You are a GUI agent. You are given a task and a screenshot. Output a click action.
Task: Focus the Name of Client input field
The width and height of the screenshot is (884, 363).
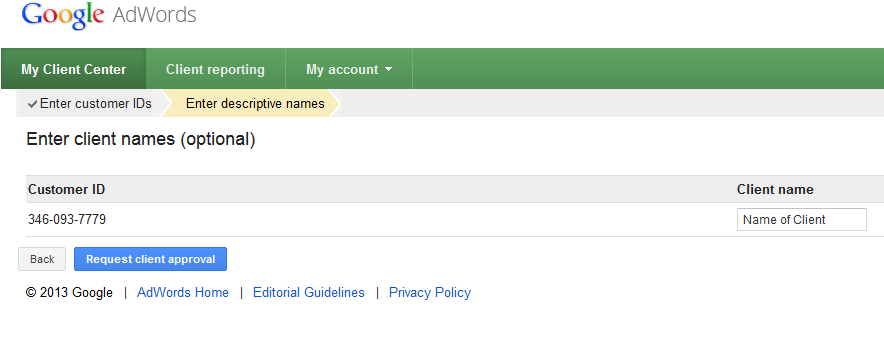click(x=802, y=220)
